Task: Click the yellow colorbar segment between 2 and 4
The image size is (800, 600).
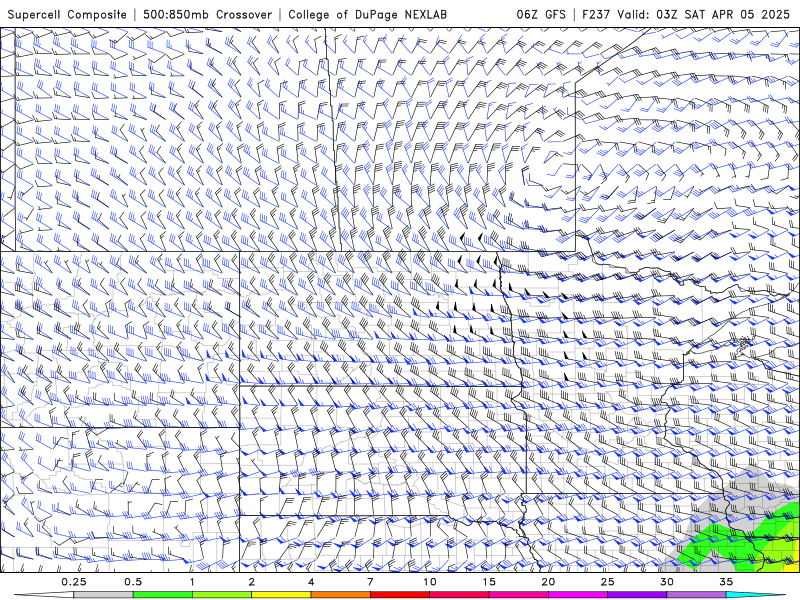Action: tap(281, 595)
